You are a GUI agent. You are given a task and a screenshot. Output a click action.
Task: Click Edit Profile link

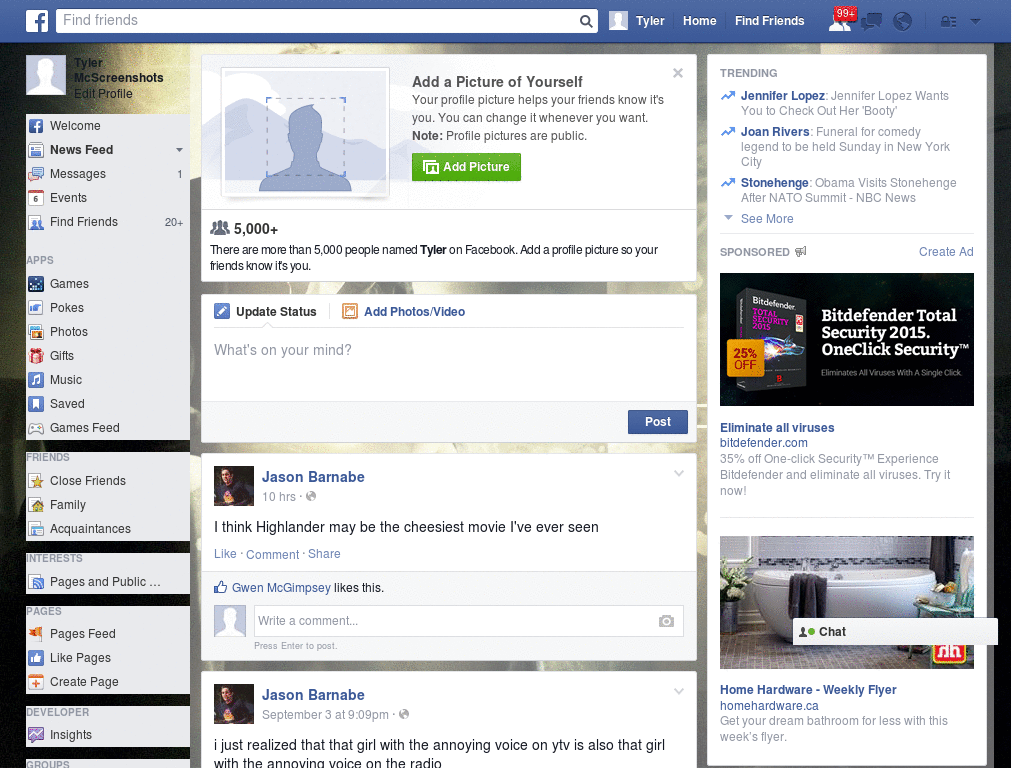(x=103, y=93)
